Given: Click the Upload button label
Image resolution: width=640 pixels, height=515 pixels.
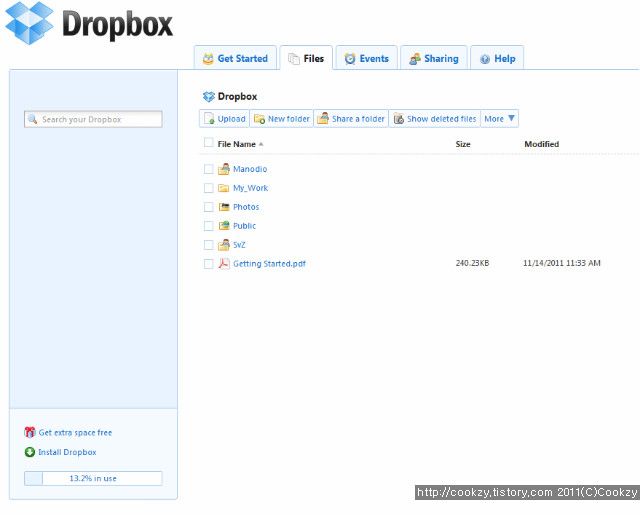Looking at the screenshot, I should pos(231,119).
